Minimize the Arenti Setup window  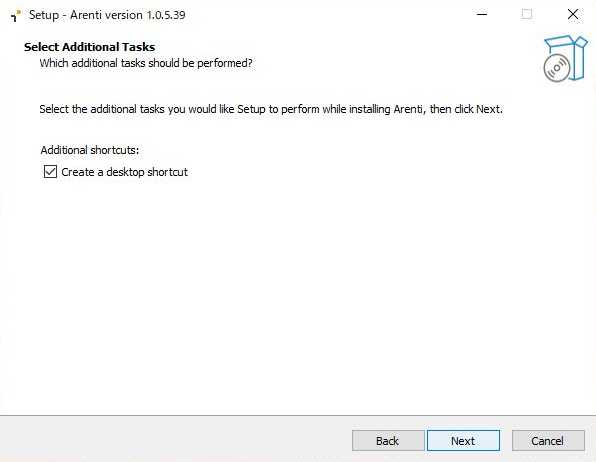[x=482, y=14]
